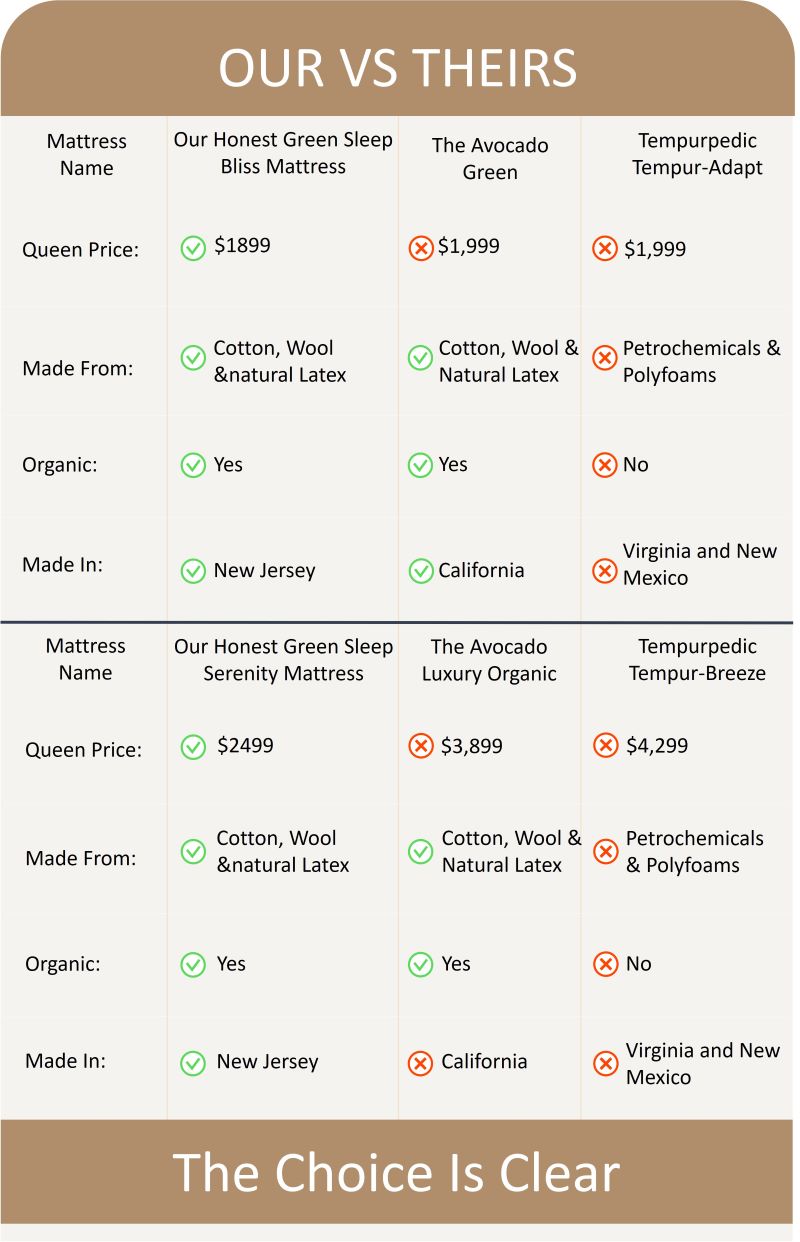Image resolution: width=800 pixels, height=1242 pixels.
Task: Click red X next to Luxury Organic California
Action: pyautogui.click(x=421, y=1063)
